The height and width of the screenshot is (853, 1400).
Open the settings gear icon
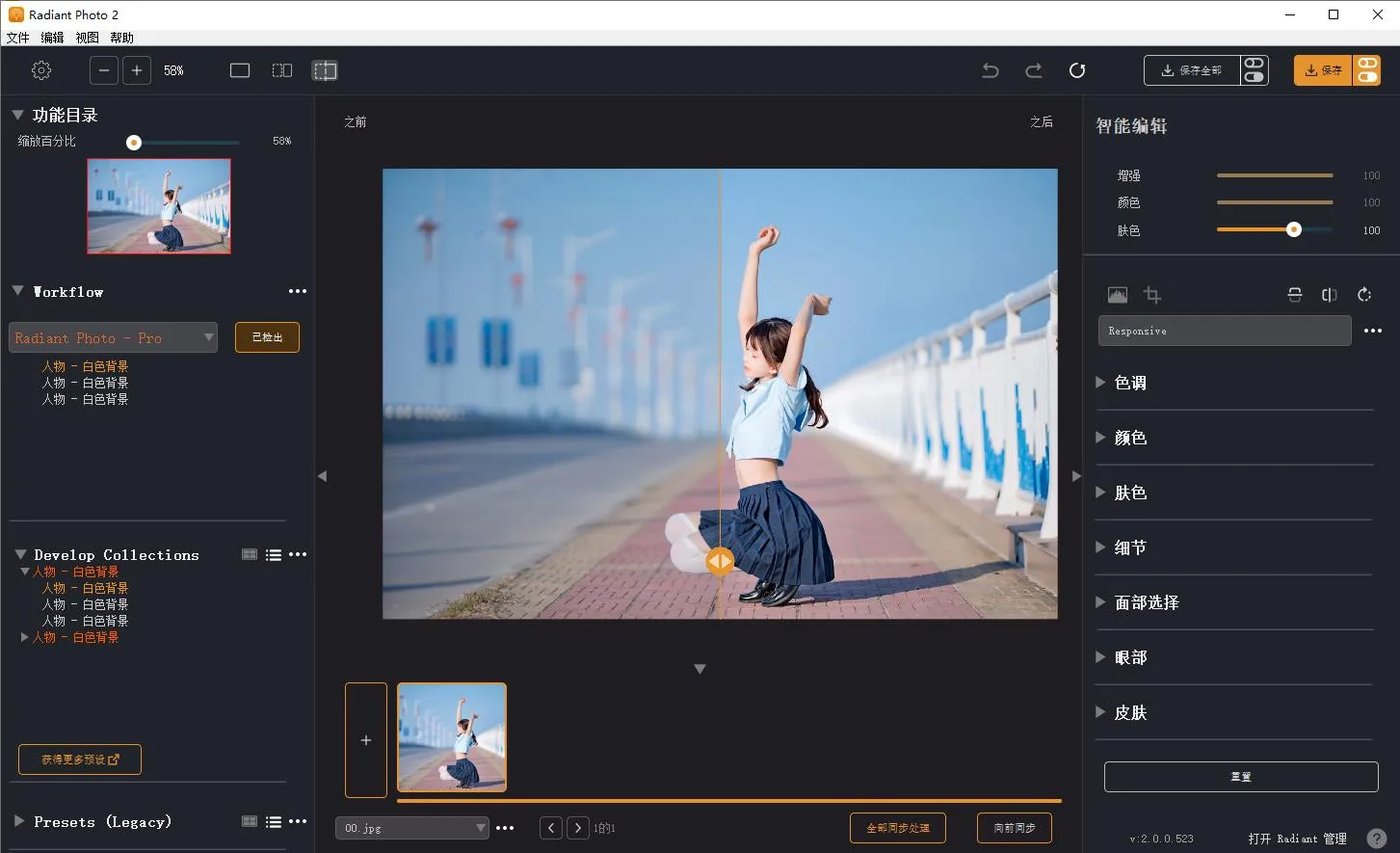tap(41, 70)
